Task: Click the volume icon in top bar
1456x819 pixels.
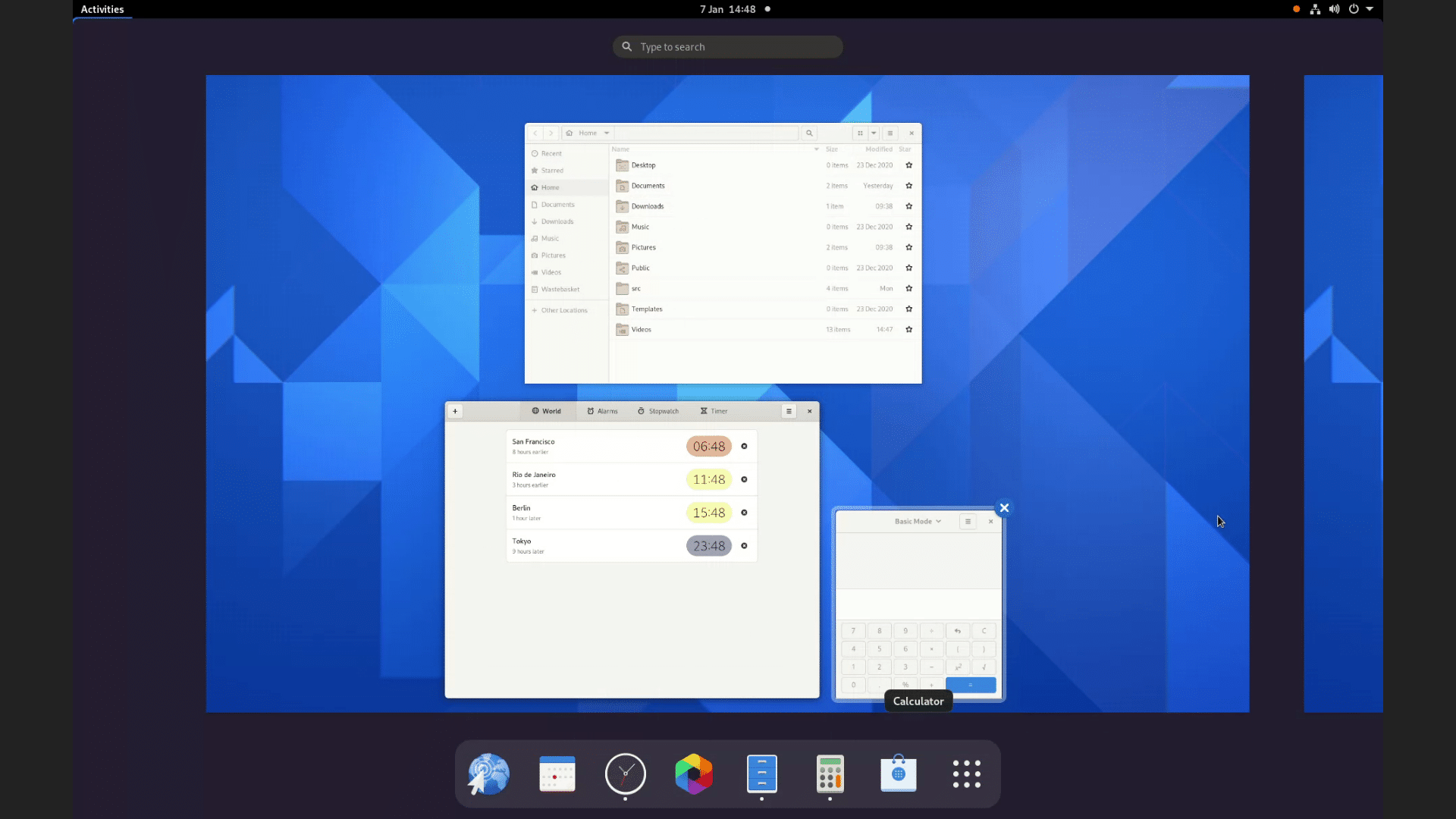Action: pos(1334,9)
